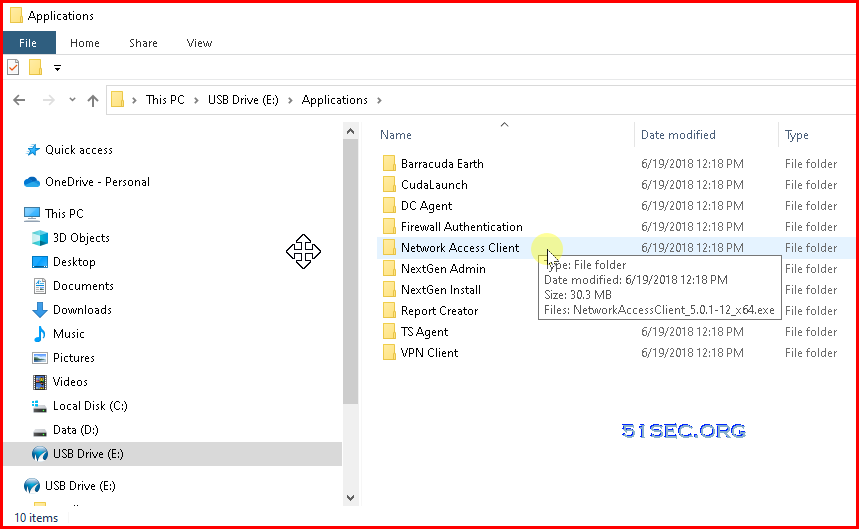
Task: Click the Data (D:) drive icon
Action: [x=39, y=432]
